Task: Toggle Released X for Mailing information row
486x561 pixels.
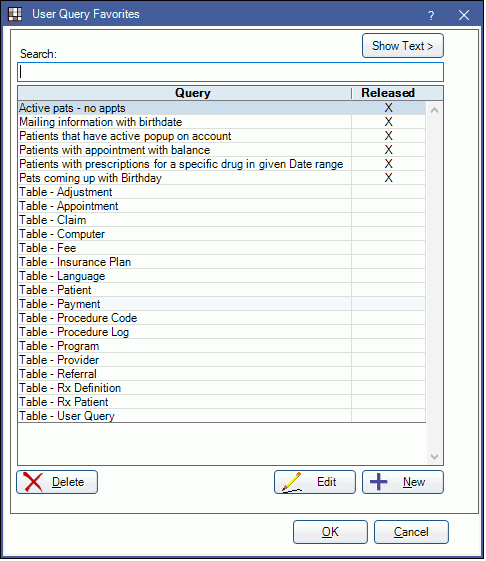Action: [x=389, y=122]
